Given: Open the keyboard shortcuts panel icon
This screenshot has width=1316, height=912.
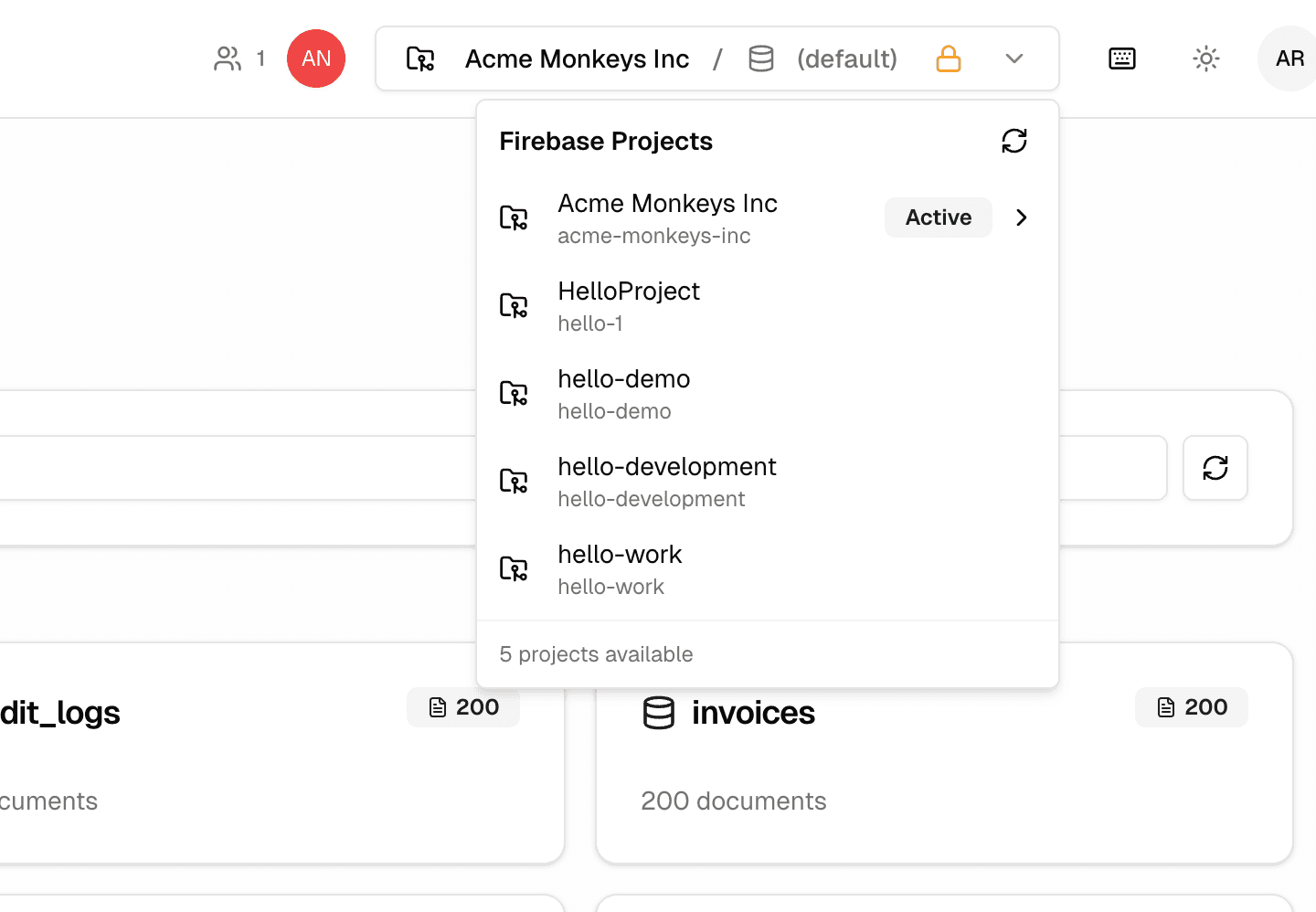Looking at the screenshot, I should pyautogui.click(x=1121, y=58).
